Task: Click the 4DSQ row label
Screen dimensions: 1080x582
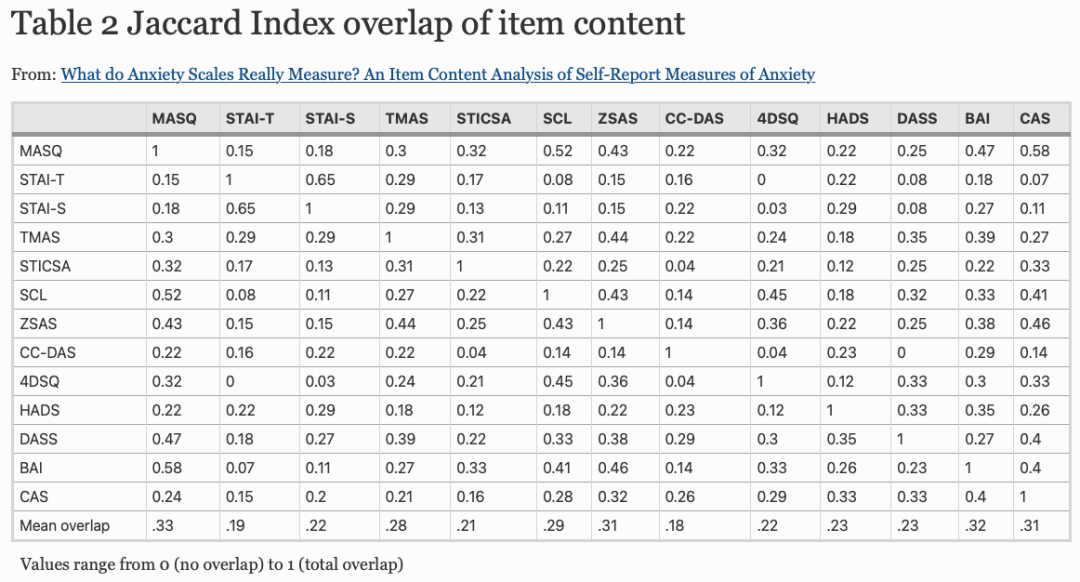Action: pyautogui.click(x=39, y=382)
